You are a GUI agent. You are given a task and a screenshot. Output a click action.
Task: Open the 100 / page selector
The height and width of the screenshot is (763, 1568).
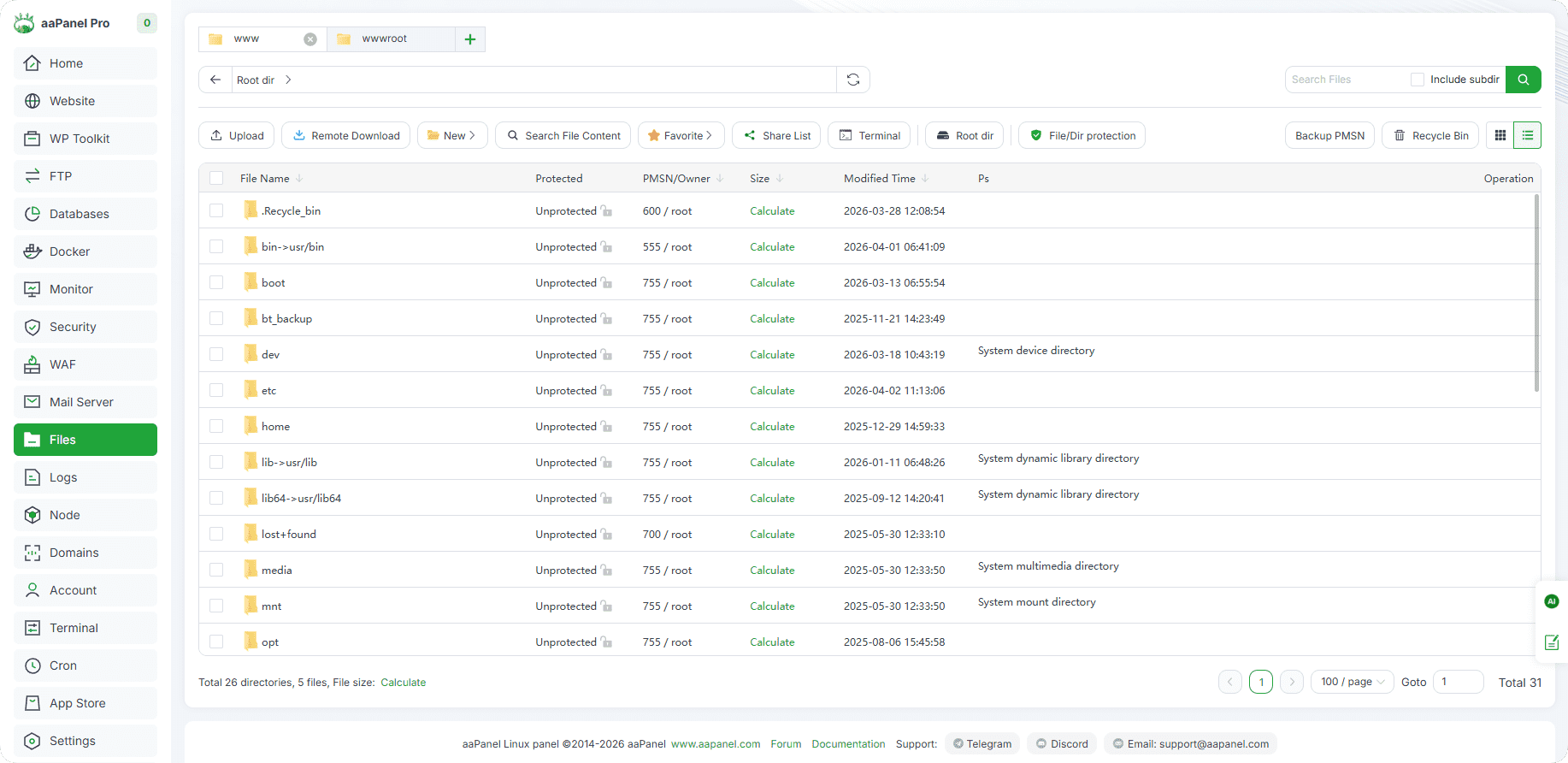click(x=1352, y=682)
